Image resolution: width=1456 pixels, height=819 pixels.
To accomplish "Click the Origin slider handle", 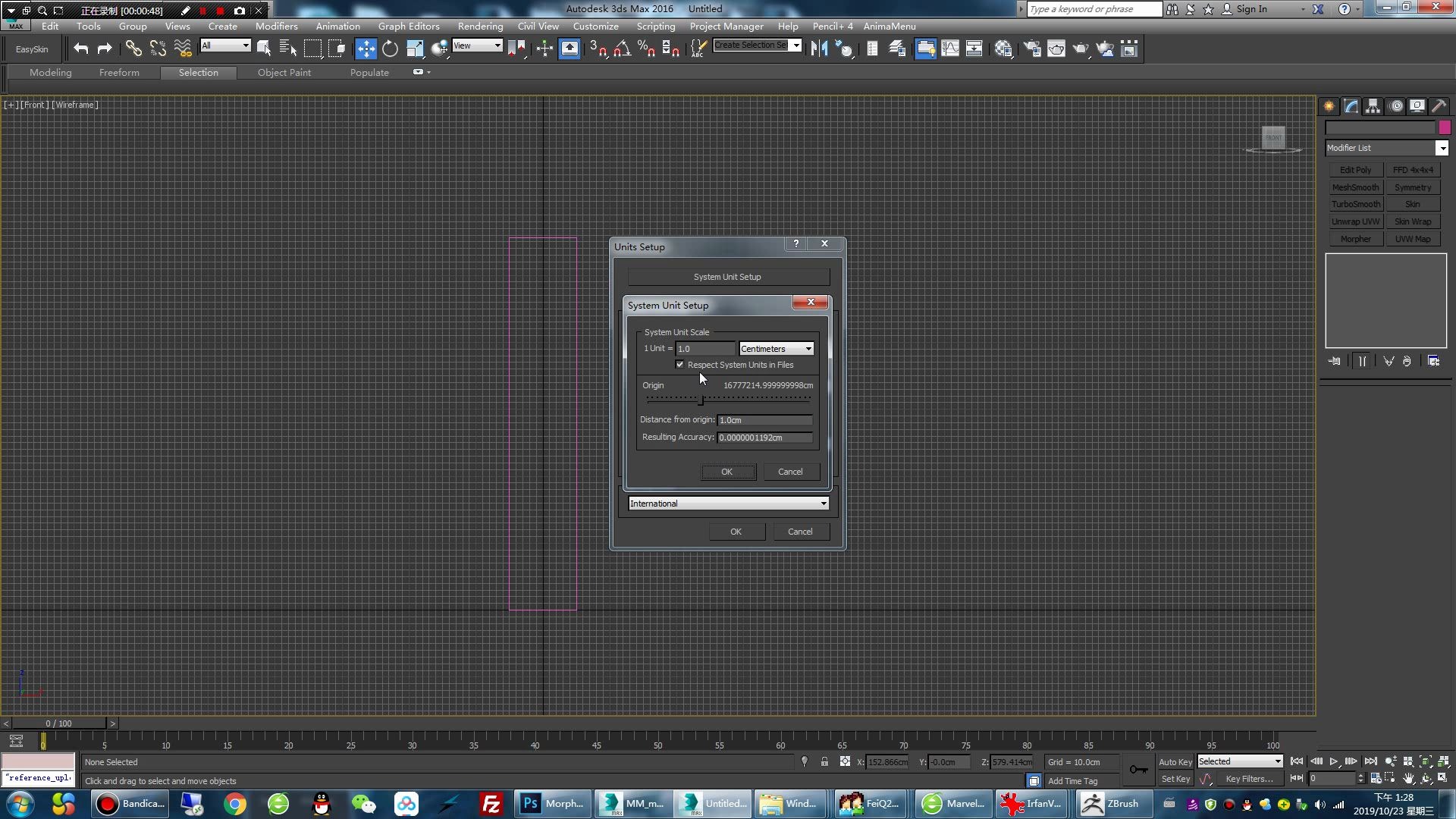I will [701, 400].
